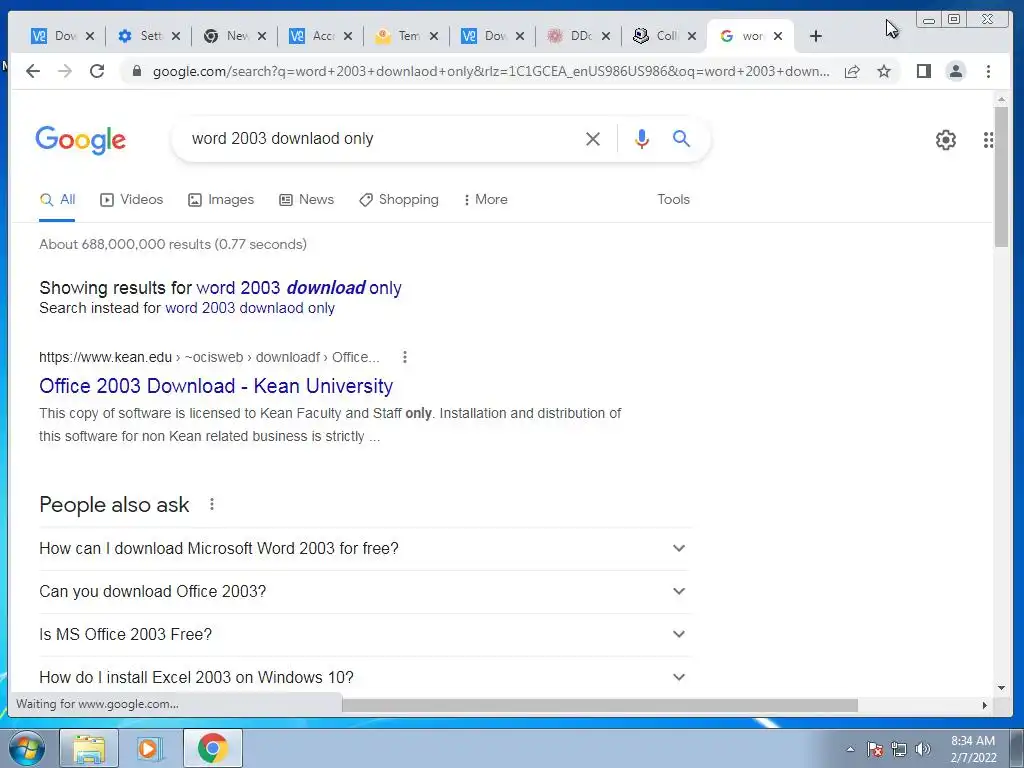Open 'Office 2003 Download - Kean University' result
Screen dimensions: 1024x768
[216, 386]
